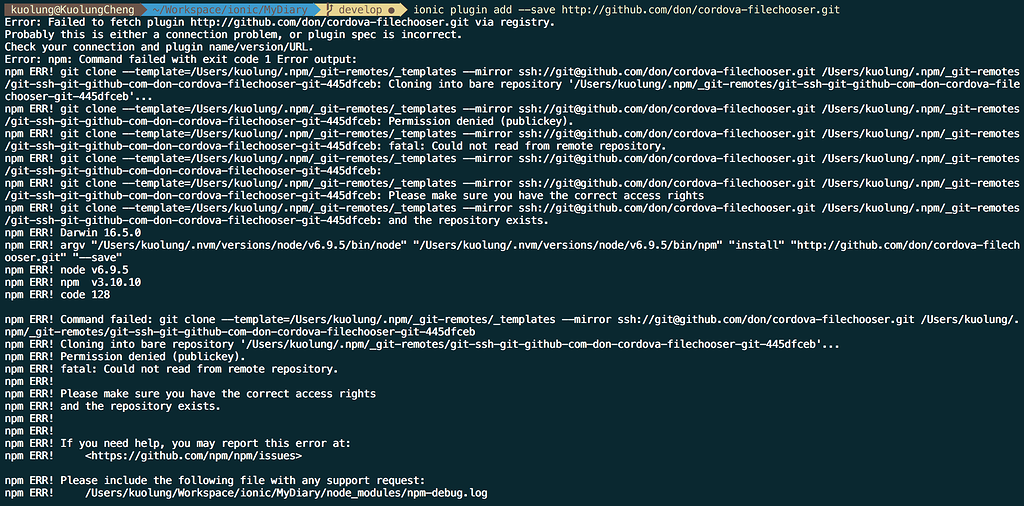This screenshot has width=1024, height=506.
Task: Click the 'npm ERR! Darwin 16.5.0' line
Action: (72, 233)
